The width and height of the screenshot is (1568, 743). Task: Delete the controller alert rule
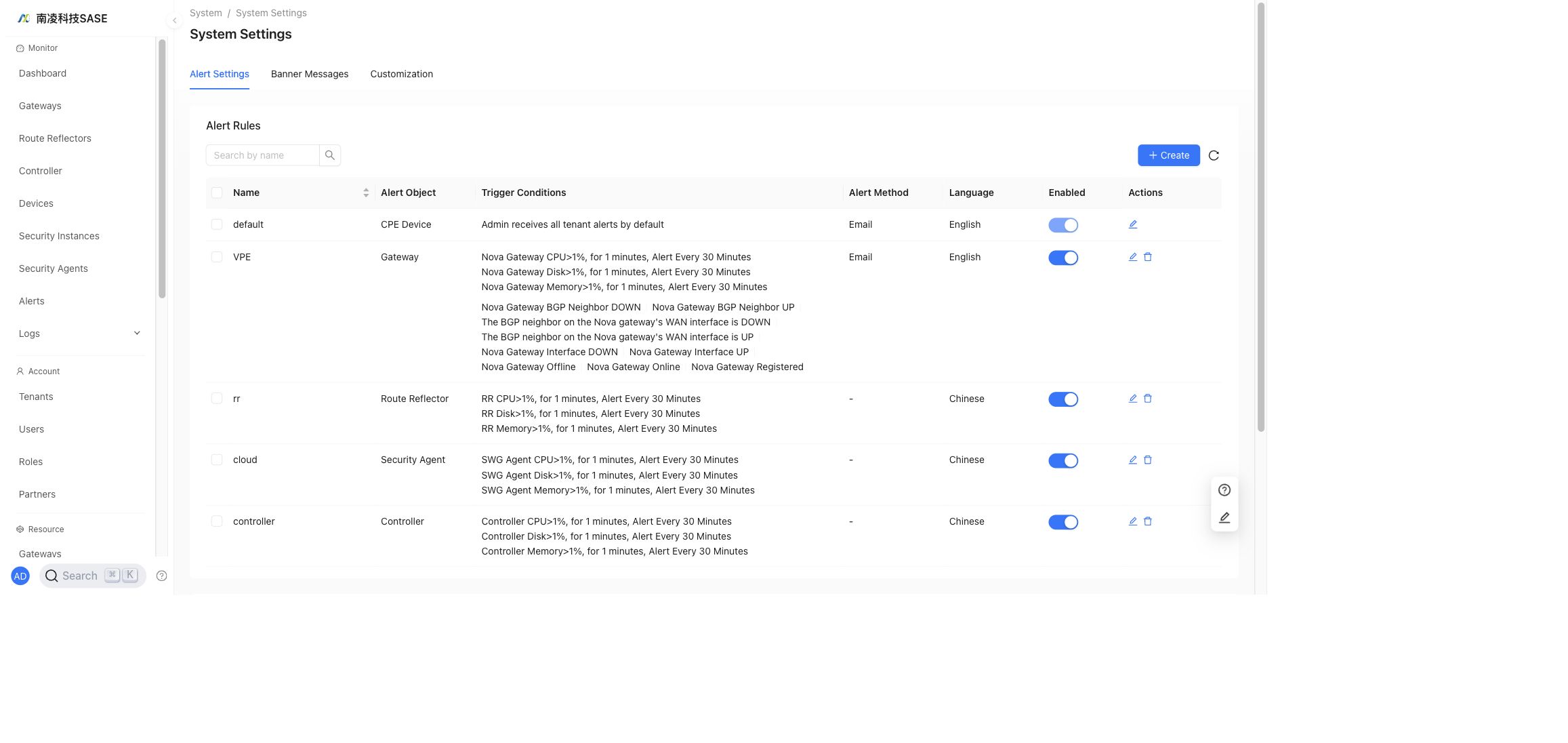[1148, 521]
